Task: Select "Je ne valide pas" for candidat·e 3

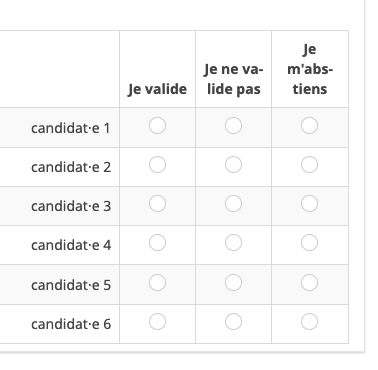Action: [x=233, y=204]
